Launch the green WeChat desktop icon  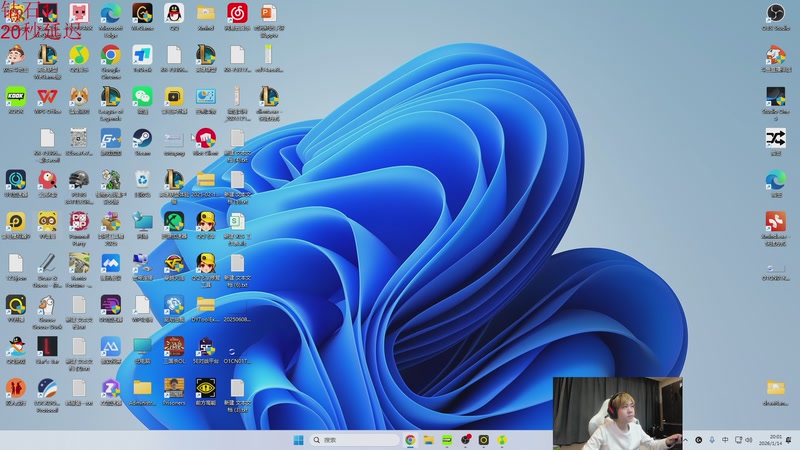click(x=142, y=97)
